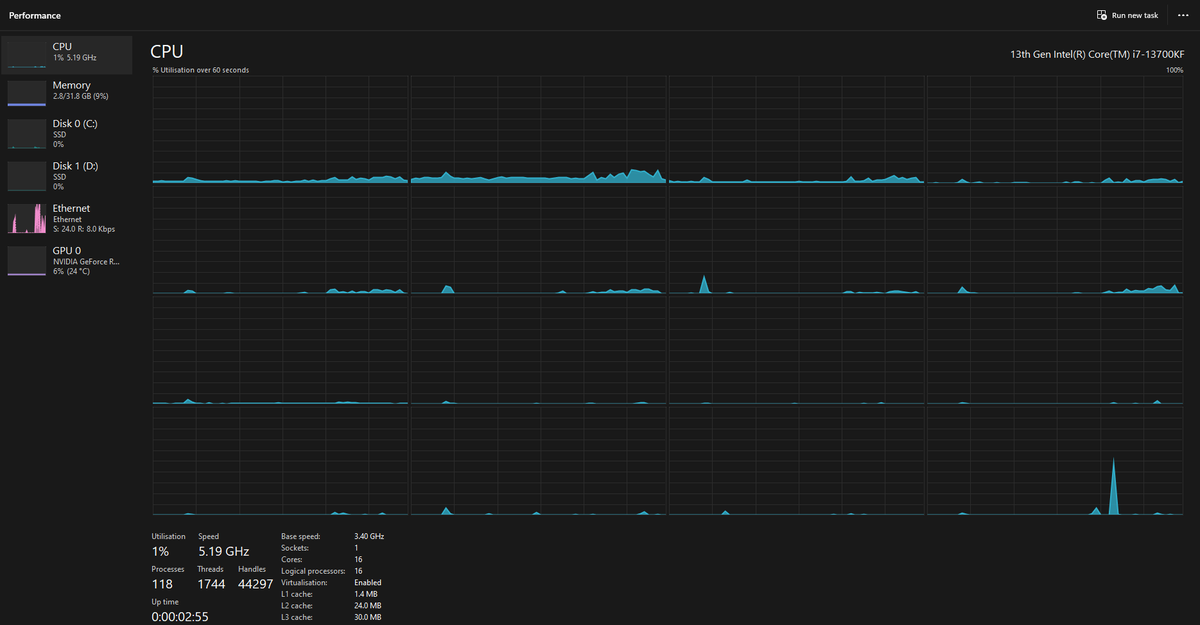Image resolution: width=1200 pixels, height=625 pixels.
Task: Click the Base speed value 3.40 GHz
Action: 369,537
